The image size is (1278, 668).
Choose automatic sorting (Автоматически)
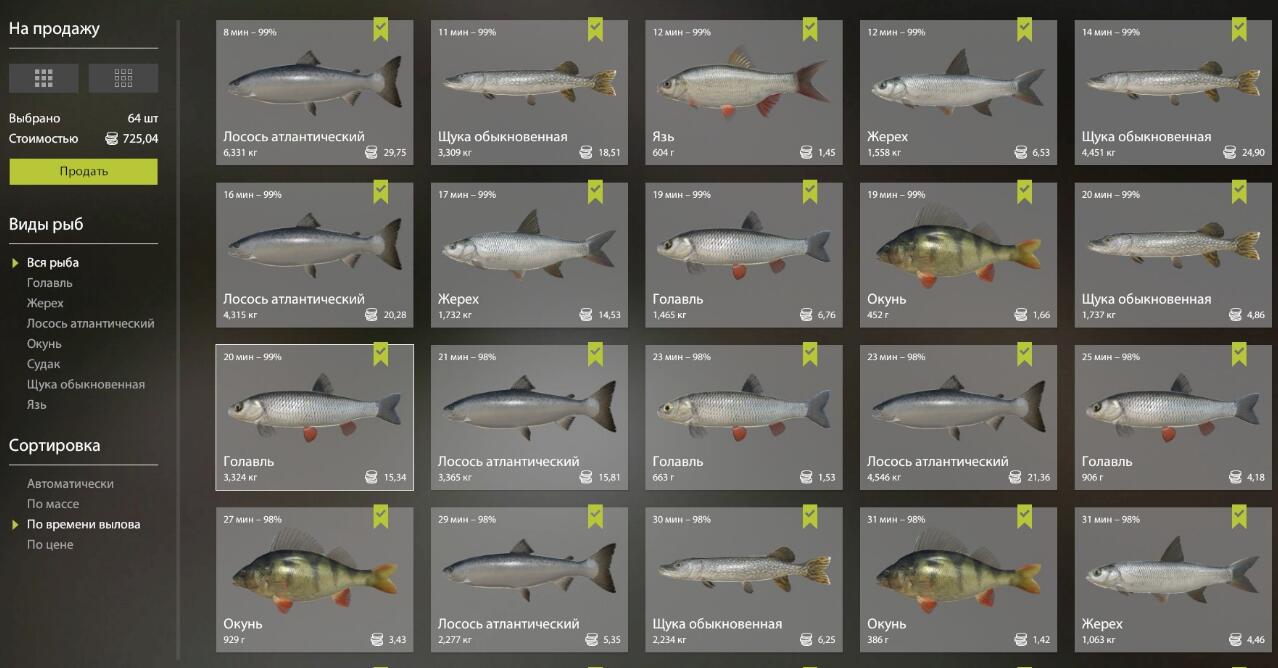pyautogui.click(x=70, y=484)
